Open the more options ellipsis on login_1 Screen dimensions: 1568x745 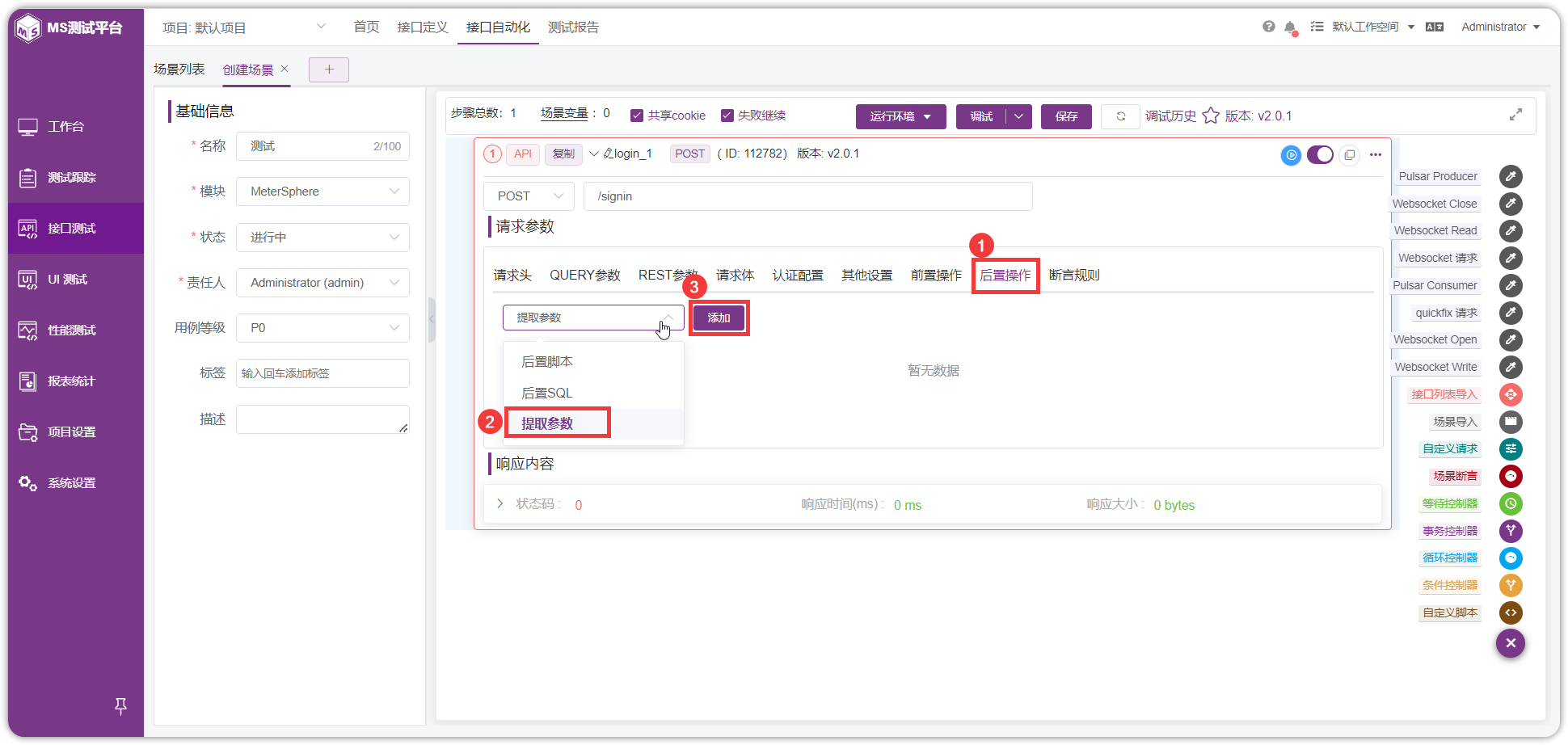coord(1376,155)
